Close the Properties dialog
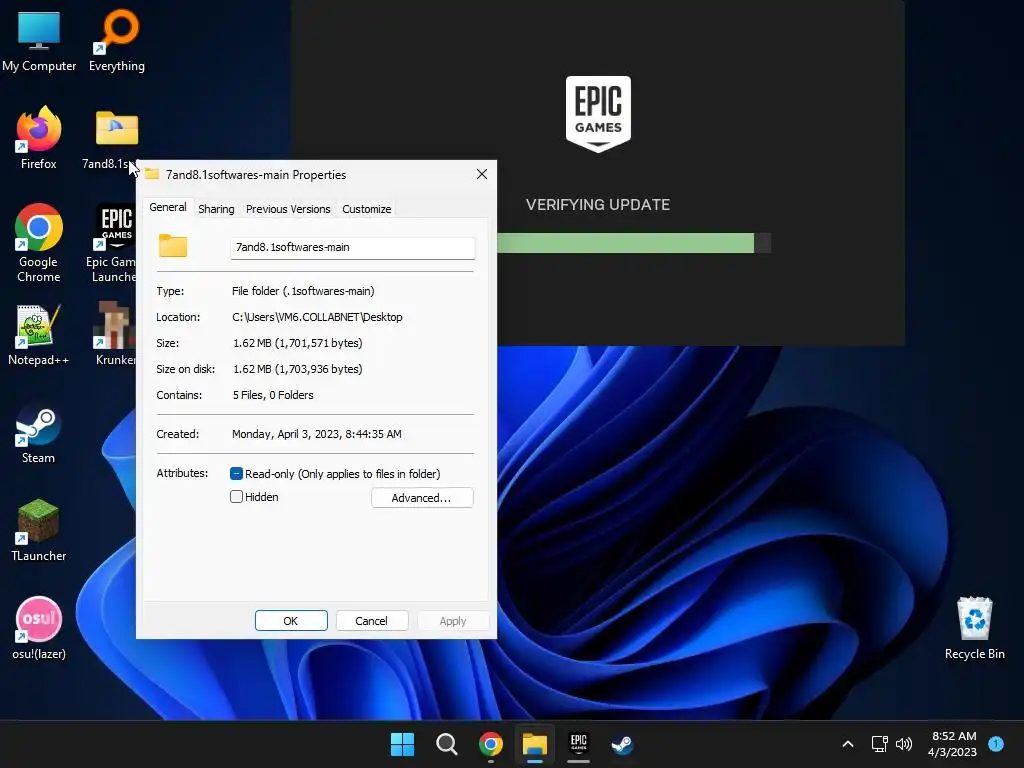1024x768 pixels. pos(482,174)
